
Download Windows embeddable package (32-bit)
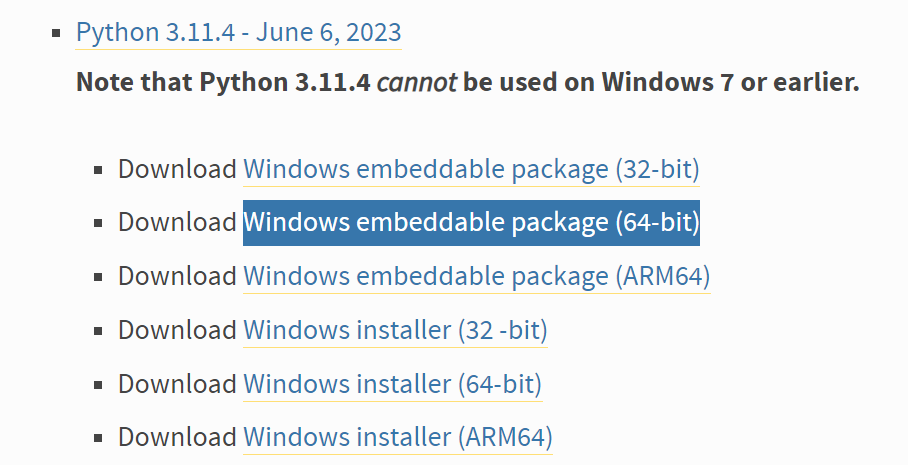tap(471, 169)
